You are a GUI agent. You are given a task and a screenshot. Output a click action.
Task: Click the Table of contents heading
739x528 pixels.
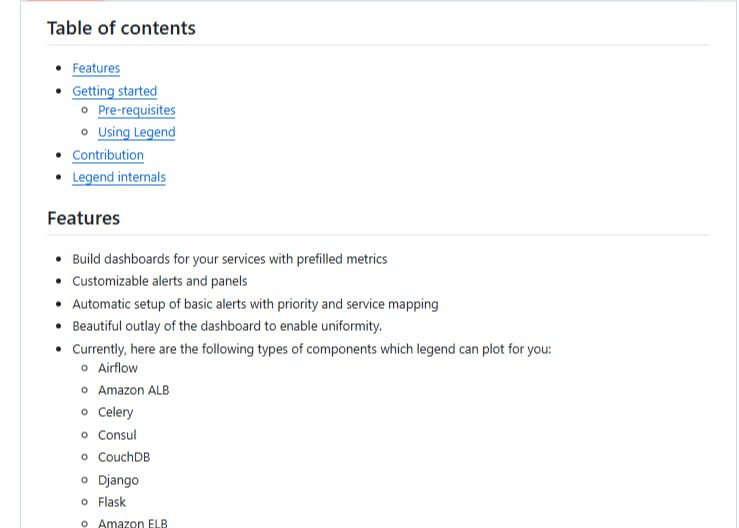tap(121, 28)
